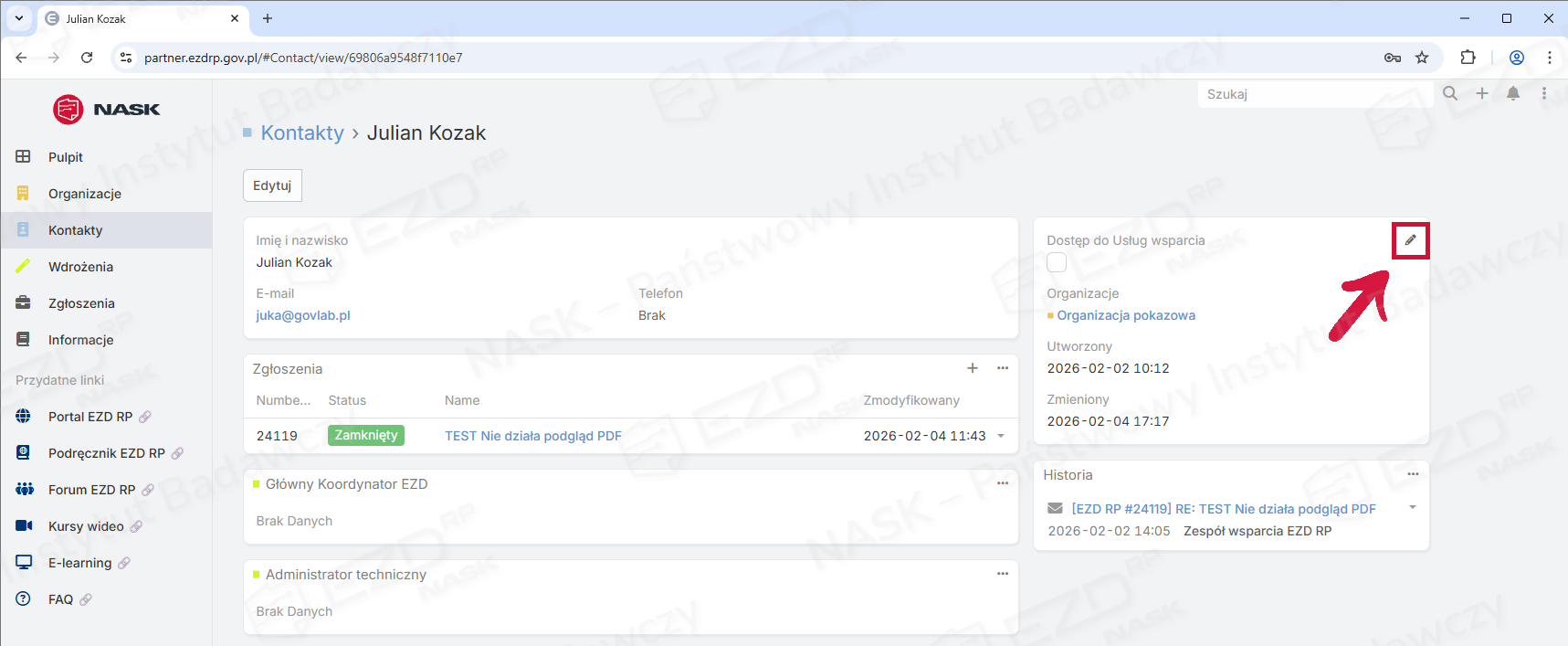Screen dimensions: 1568x646
Task: Open Organizacje in the sidebar
Action: point(85,194)
